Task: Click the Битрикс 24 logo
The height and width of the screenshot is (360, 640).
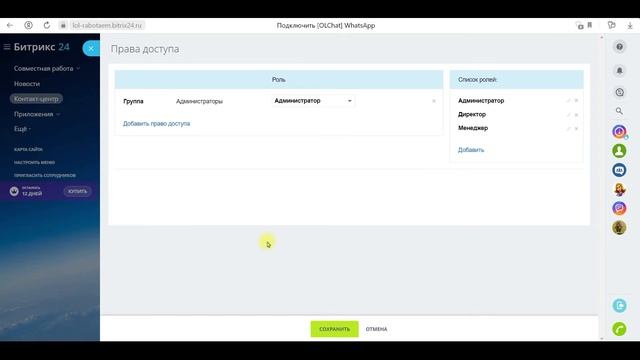Action: [x=42, y=47]
